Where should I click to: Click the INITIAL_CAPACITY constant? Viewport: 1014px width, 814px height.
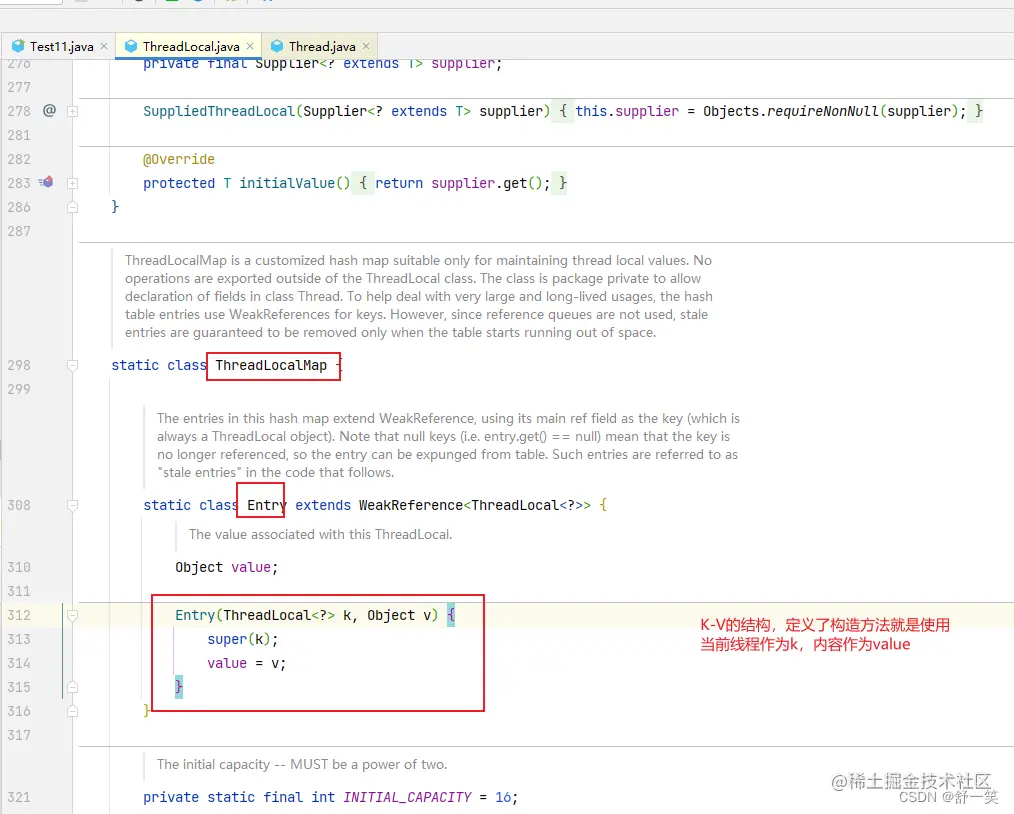click(407, 797)
